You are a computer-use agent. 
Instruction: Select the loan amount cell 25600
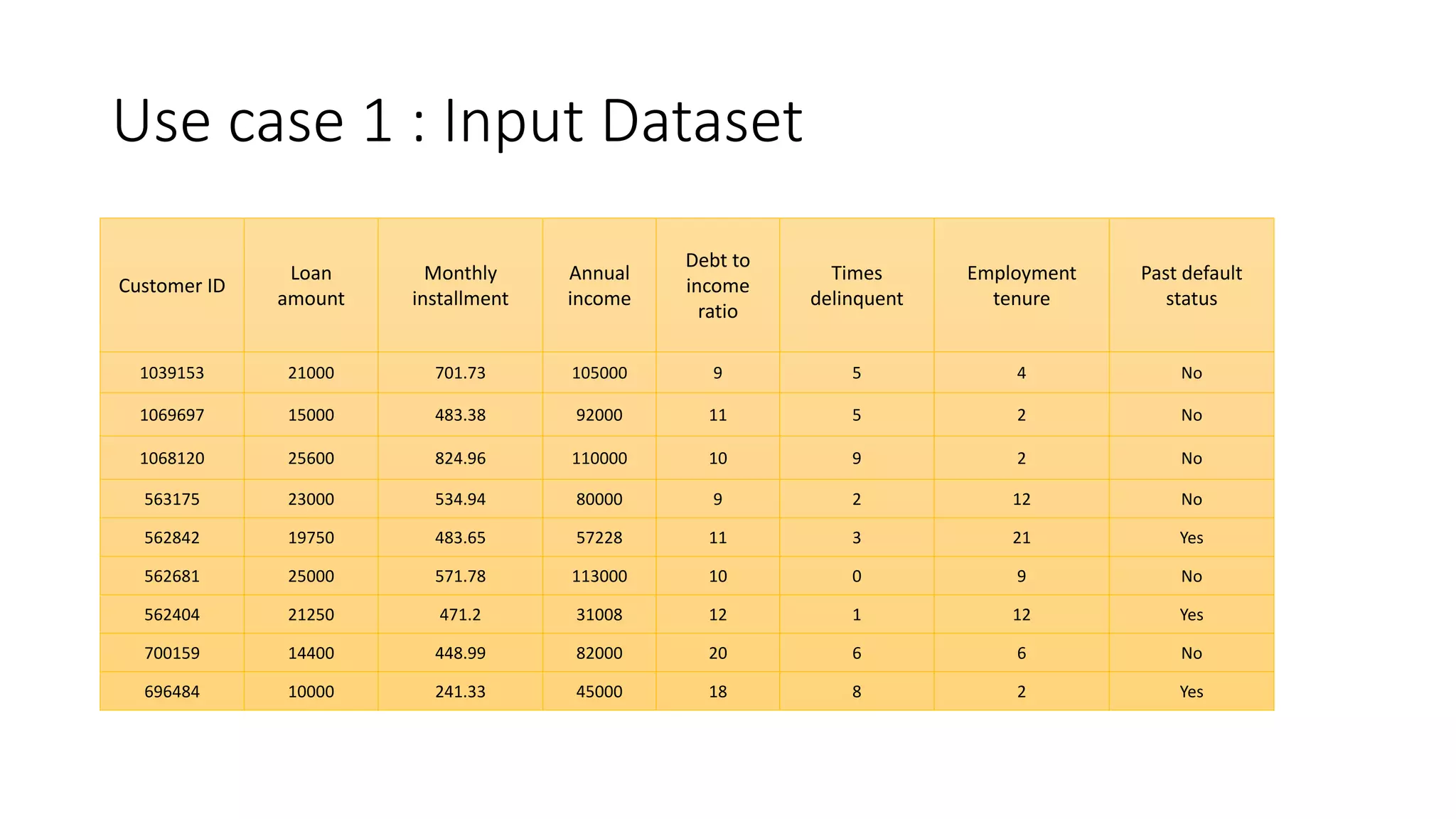click(311, 458)
